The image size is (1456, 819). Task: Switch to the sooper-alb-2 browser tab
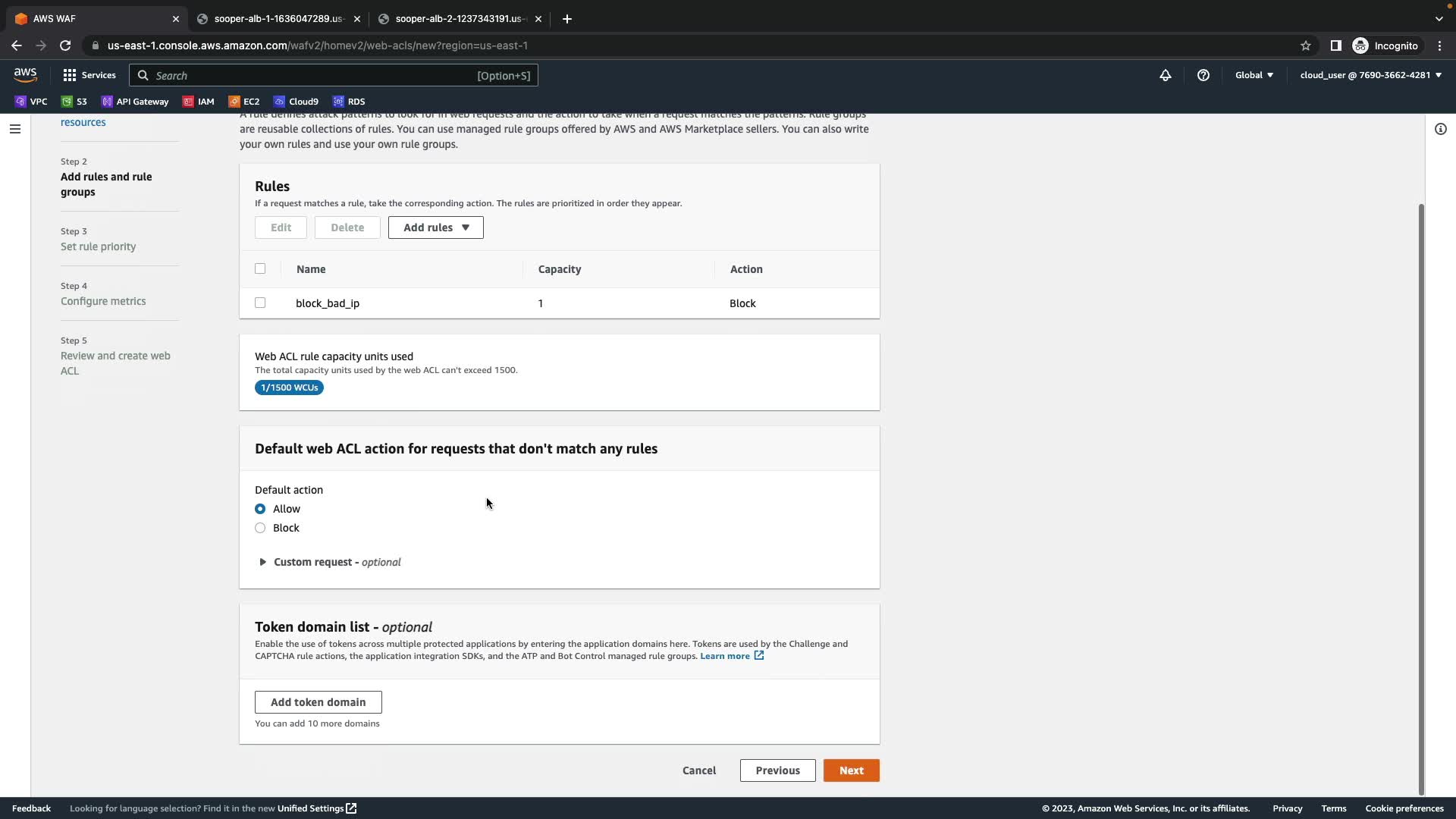[458, 19]
